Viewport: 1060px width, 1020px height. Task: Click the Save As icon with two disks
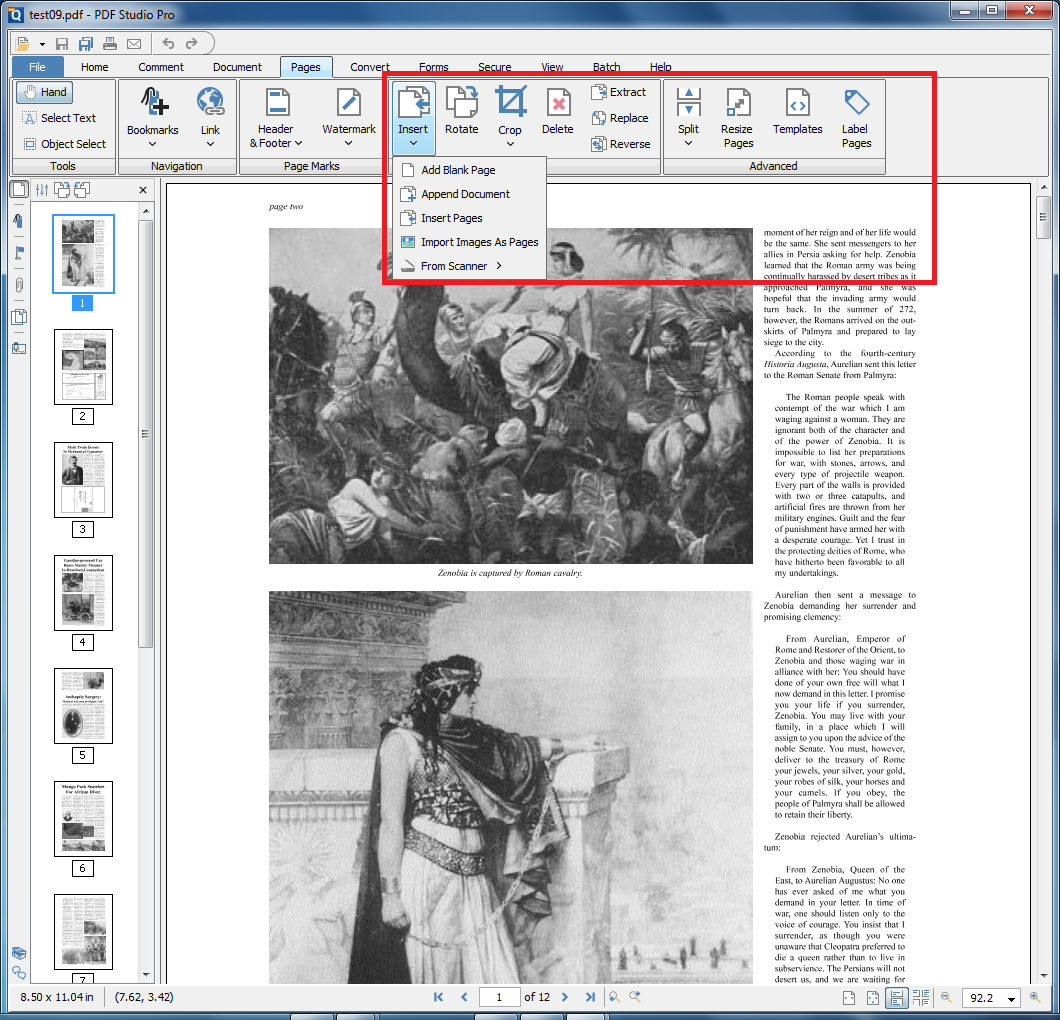(85, 44)
